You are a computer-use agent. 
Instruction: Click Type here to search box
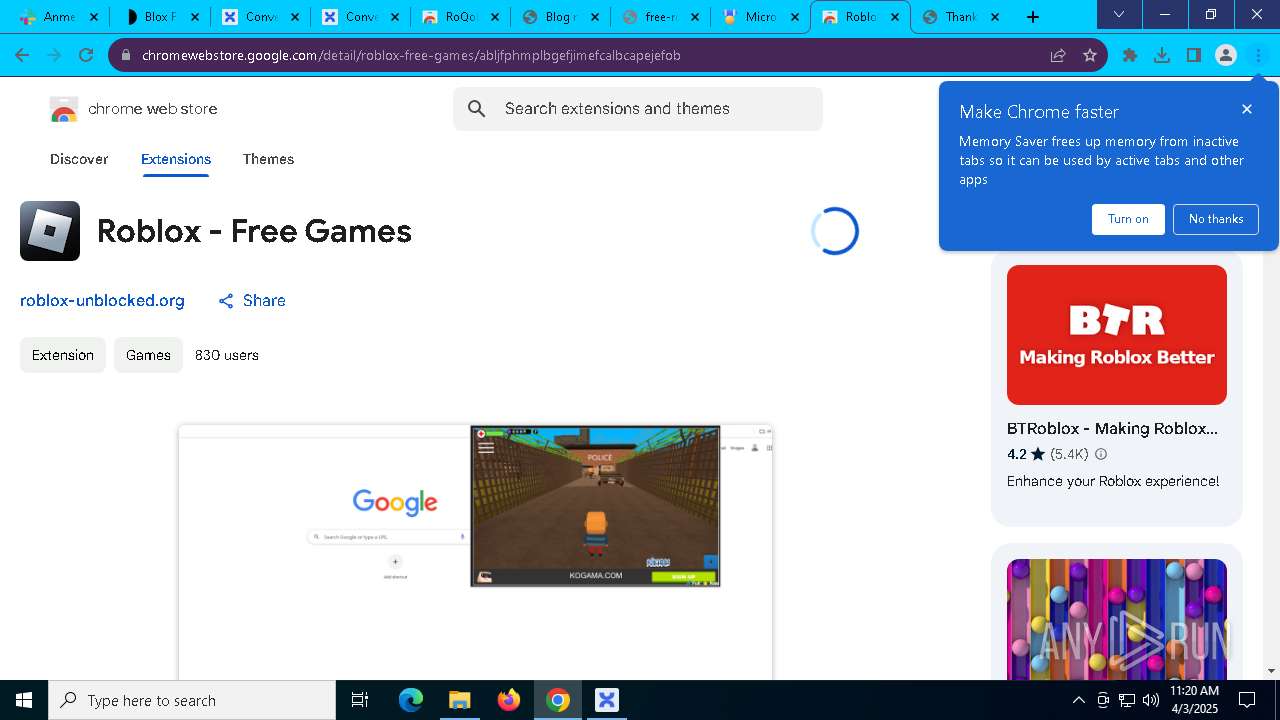click(192, 700)
